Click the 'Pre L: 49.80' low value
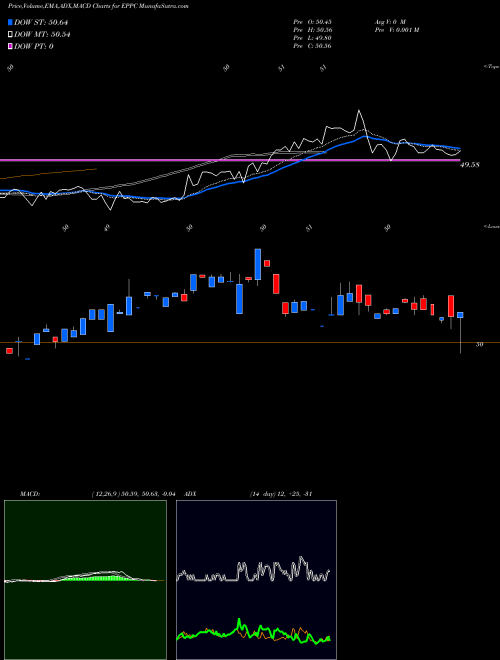500x660 pixels. 312,38
